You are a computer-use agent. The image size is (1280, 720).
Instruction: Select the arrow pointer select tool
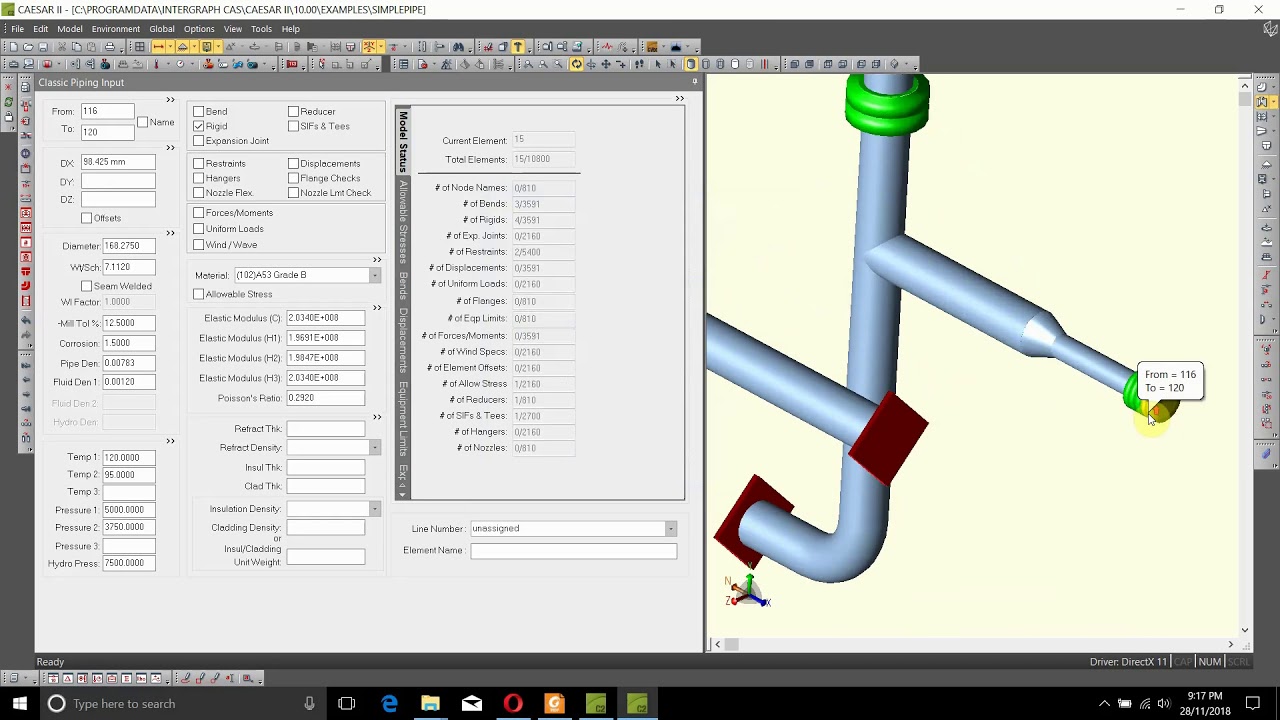657,64
